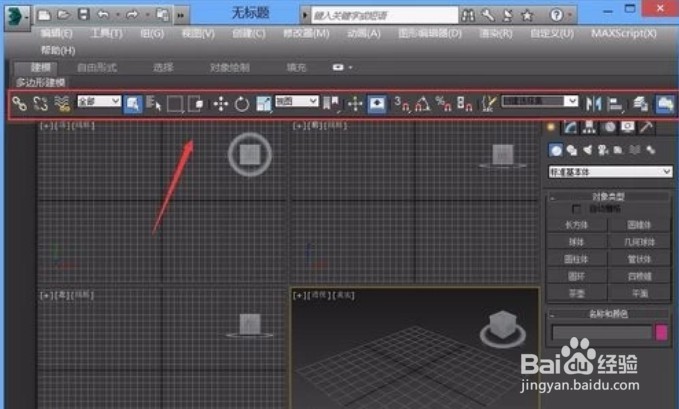This screenshot has width=679, height=409.
Task: Click the Align tool icon
Action: [615, 104]
